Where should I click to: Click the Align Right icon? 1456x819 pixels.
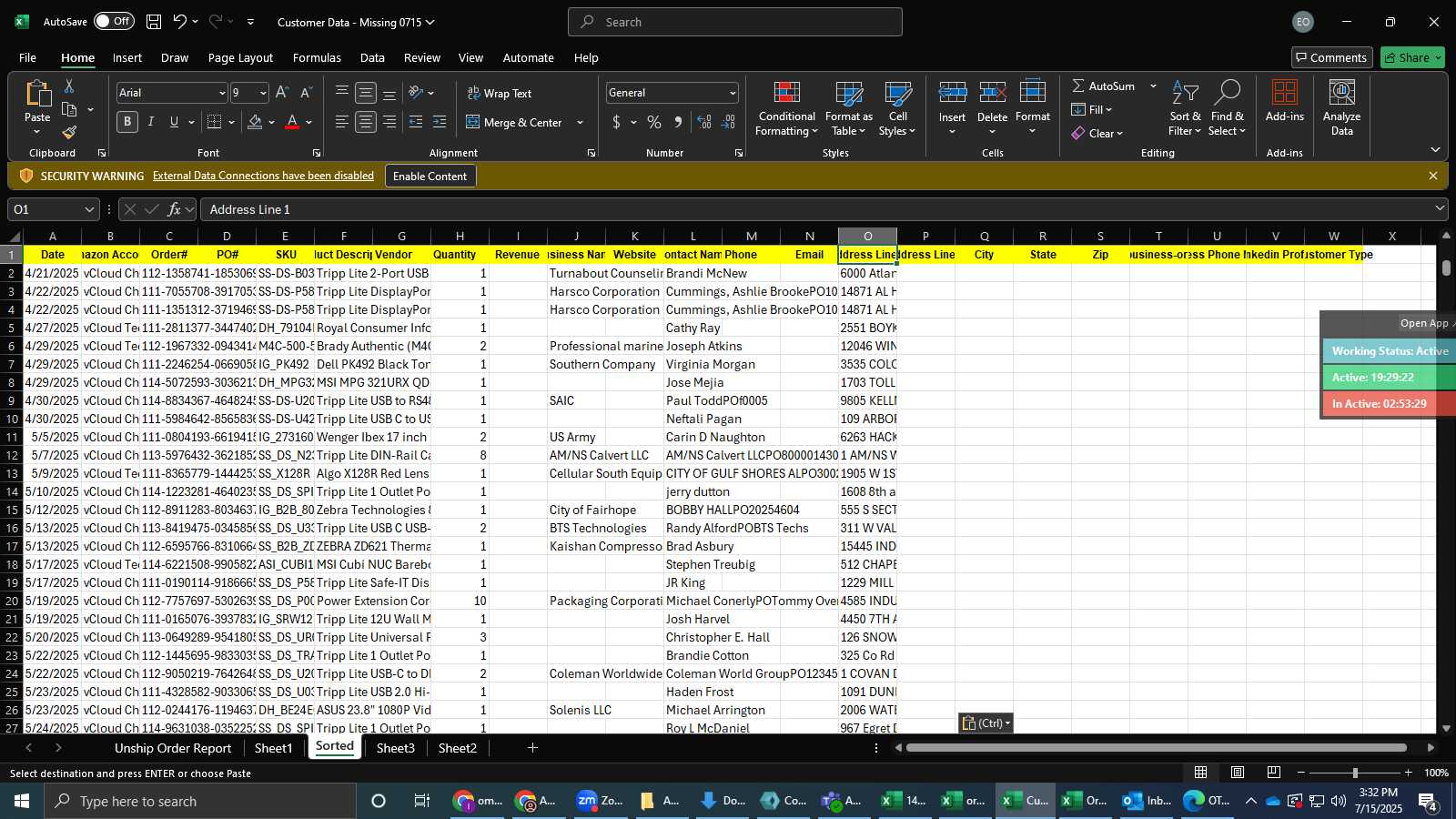[x=389, y=122]
